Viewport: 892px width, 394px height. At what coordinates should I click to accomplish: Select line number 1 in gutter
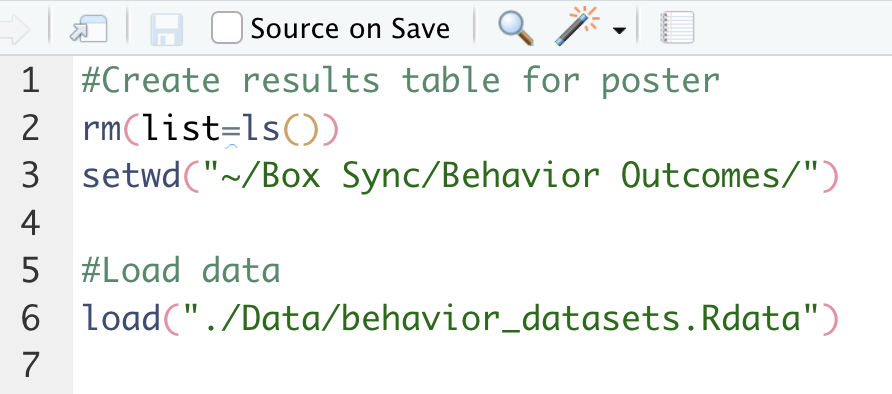point(30,81)
